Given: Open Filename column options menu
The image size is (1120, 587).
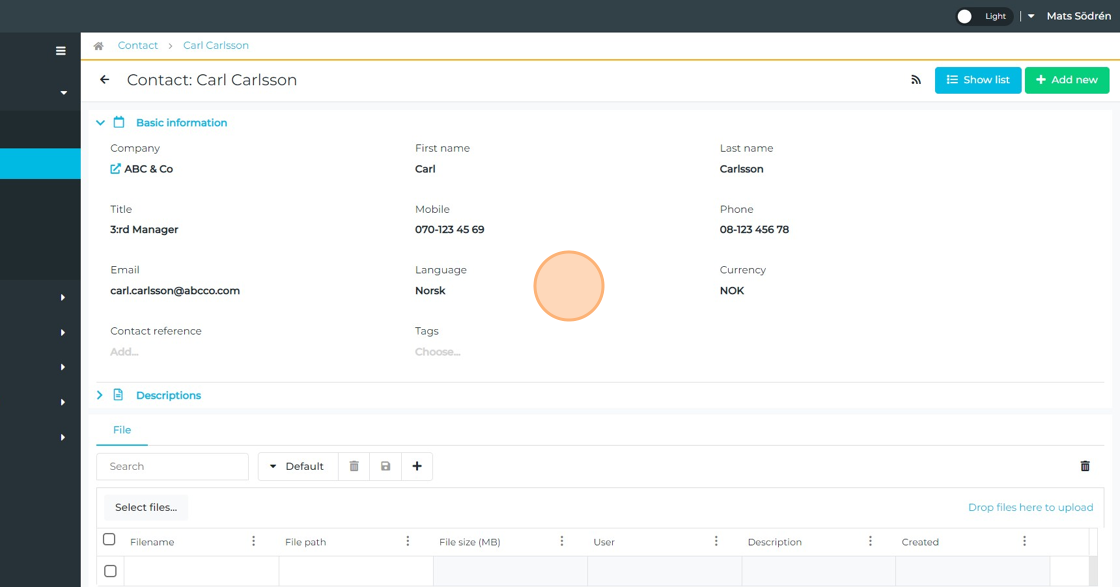Looking at the screenshot, I should [254, 541].
